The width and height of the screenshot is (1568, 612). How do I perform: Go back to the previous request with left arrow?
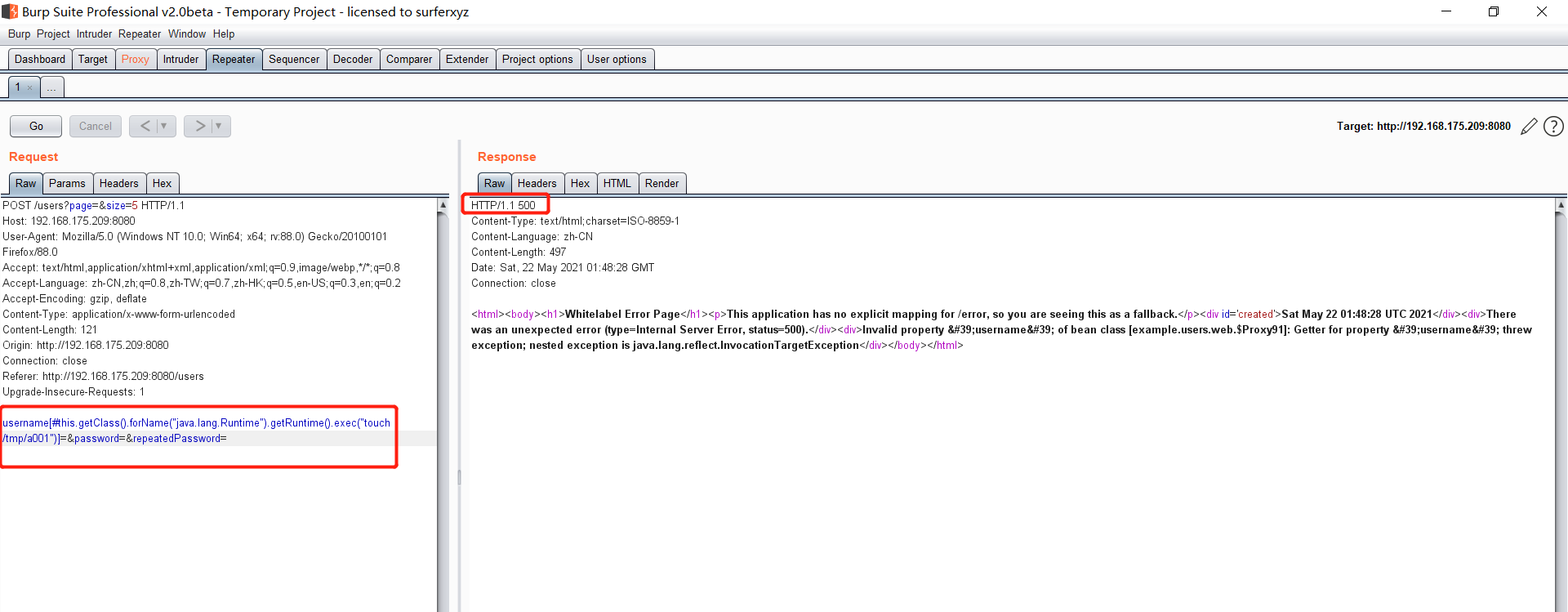tap(145, 126)
